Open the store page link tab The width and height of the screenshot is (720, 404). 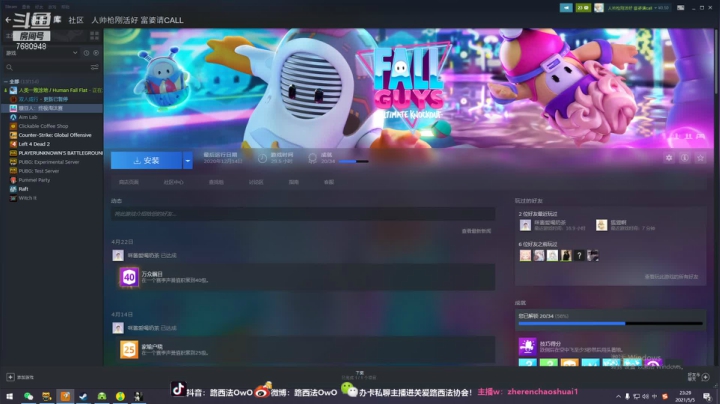129,182
